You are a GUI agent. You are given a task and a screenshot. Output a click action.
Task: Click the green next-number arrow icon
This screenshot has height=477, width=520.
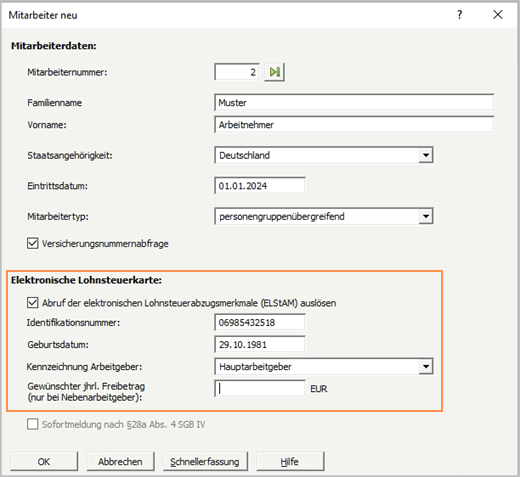click(274, 72)
